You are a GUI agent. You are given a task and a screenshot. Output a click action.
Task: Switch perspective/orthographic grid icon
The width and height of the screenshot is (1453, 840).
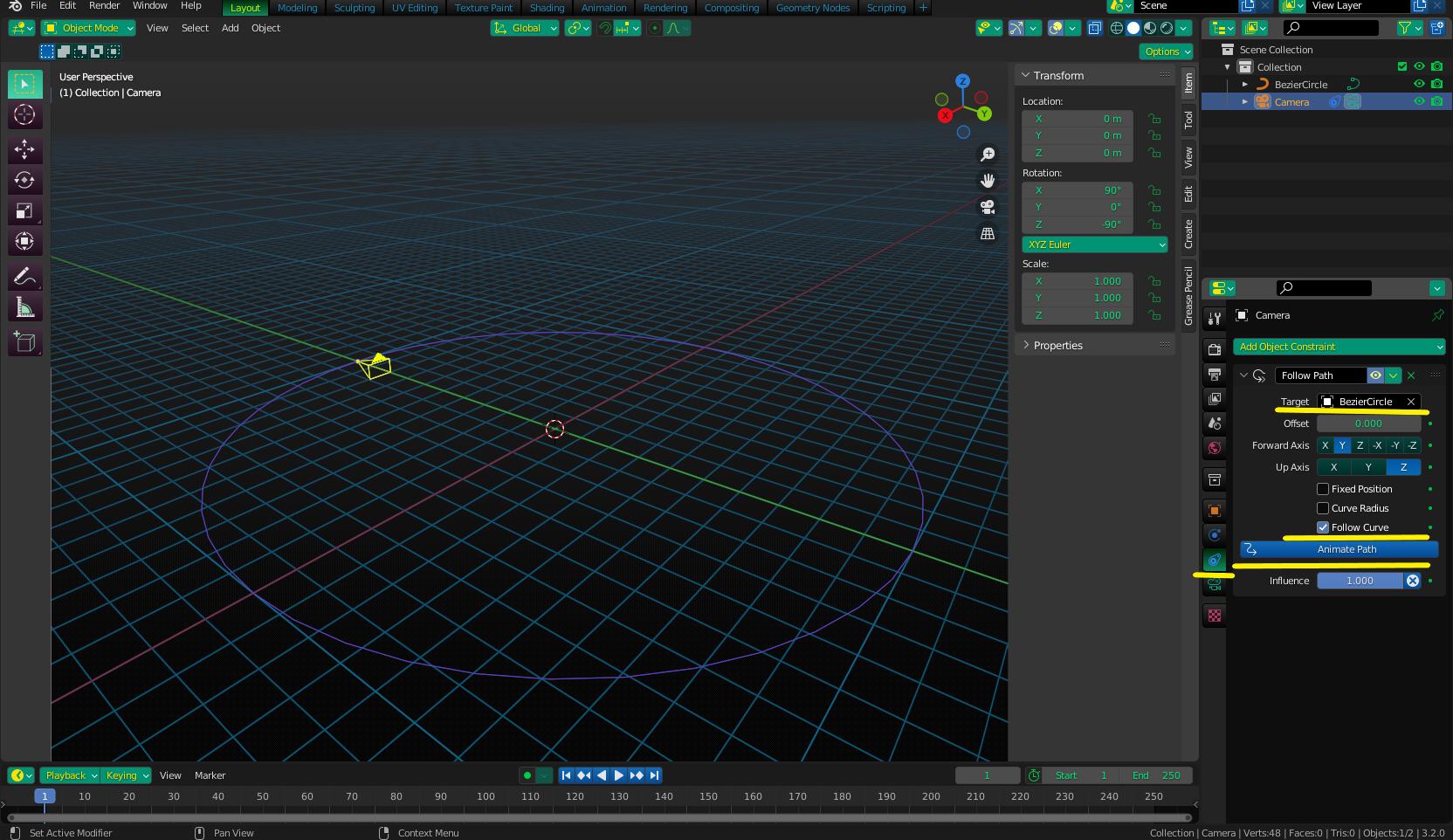(988, 234)
